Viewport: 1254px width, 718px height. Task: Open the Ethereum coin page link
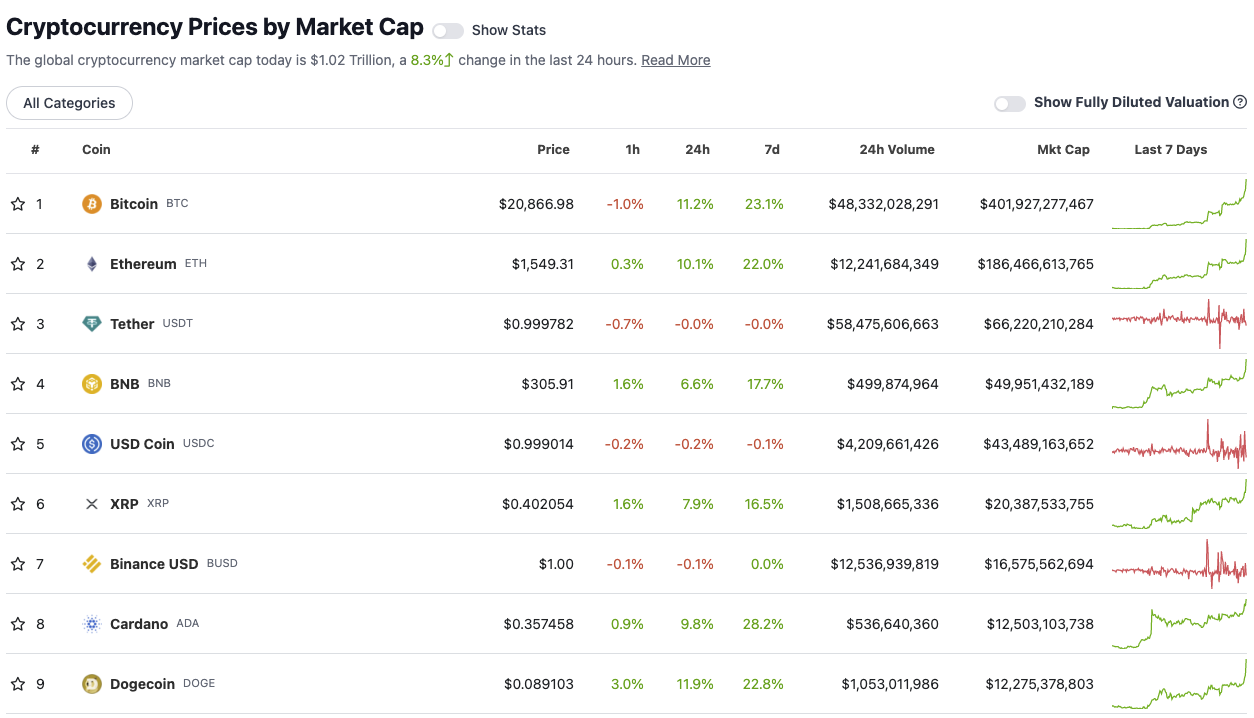pyautogui.click(x=143, y=264)
